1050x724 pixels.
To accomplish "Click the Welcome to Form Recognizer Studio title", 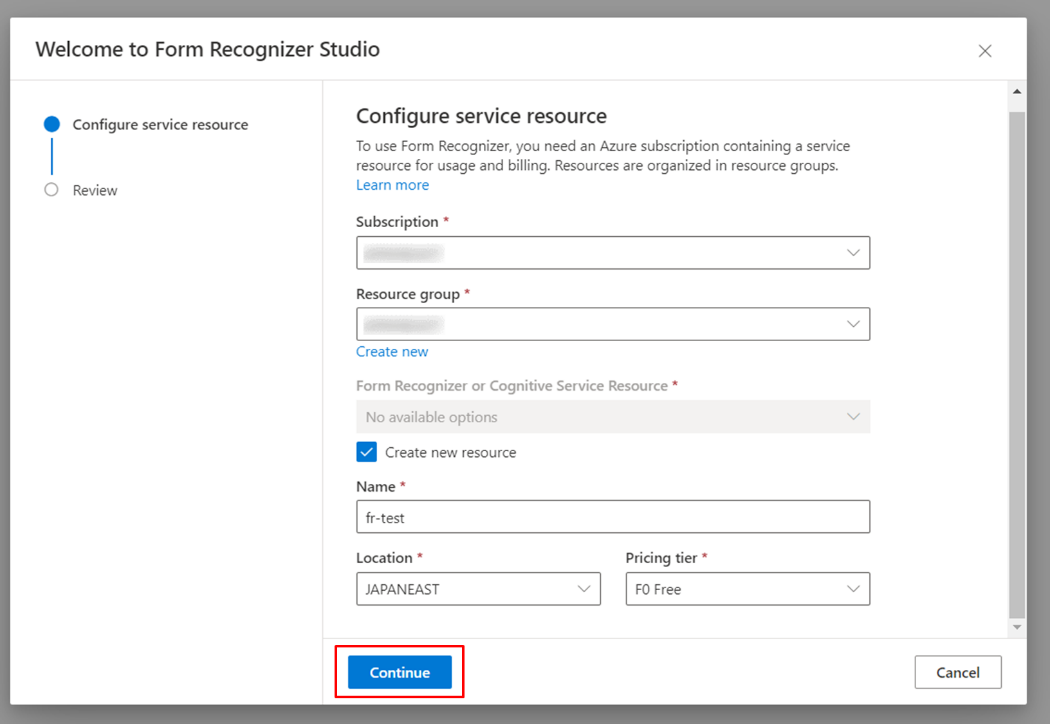I will click(208, 49).
